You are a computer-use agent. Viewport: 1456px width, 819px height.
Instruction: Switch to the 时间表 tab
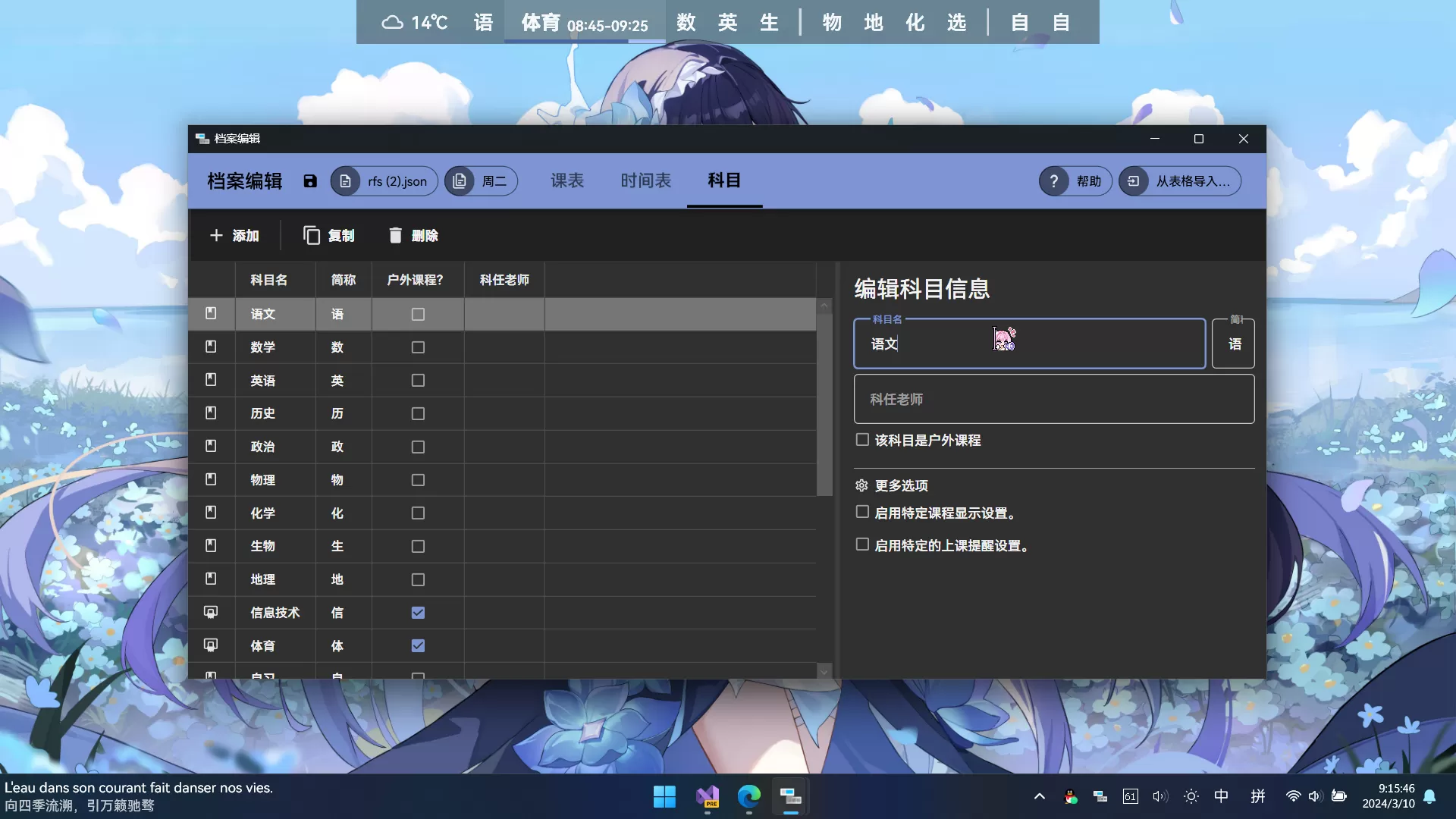pos(645,180)
